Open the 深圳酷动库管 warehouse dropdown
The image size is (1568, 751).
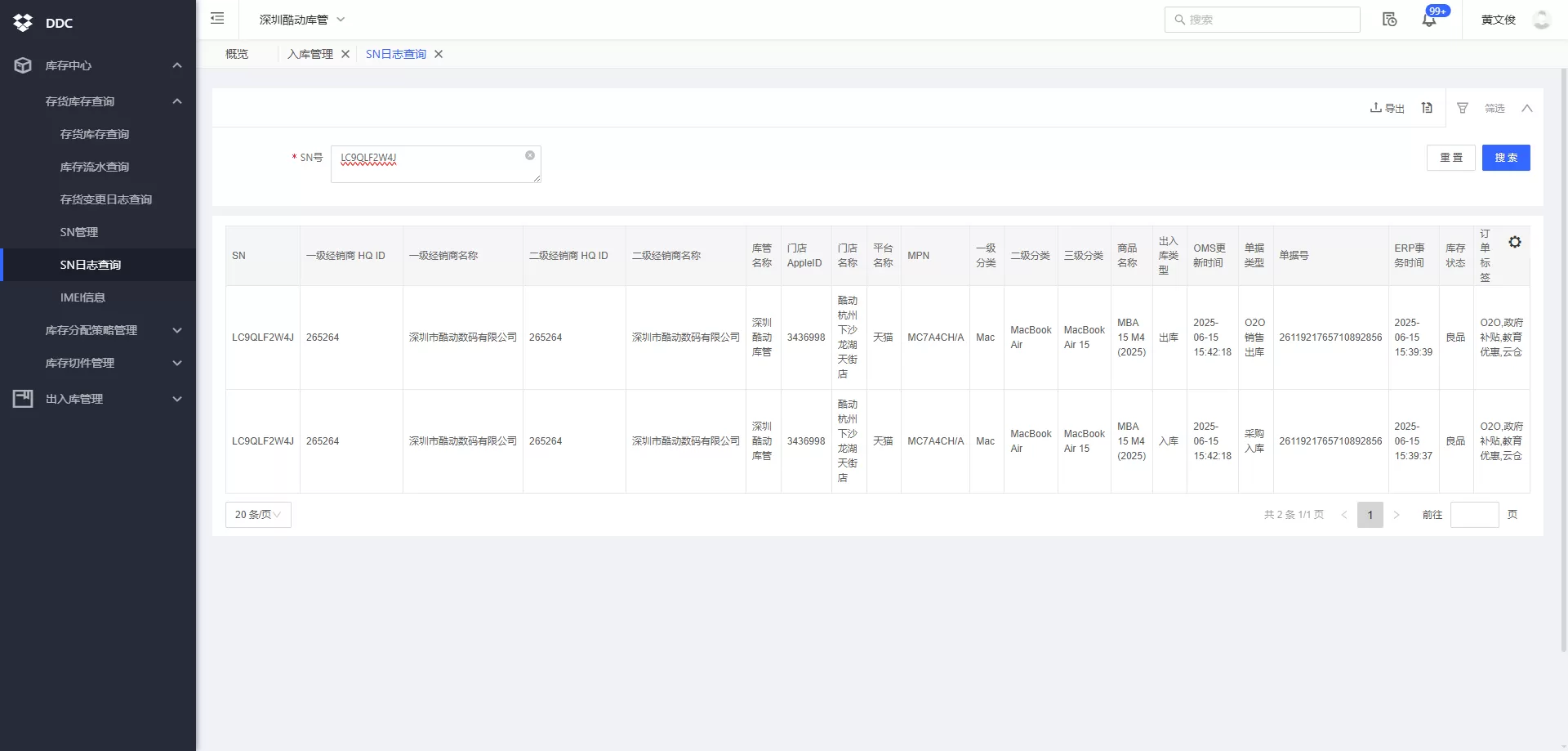click(302, 20)
